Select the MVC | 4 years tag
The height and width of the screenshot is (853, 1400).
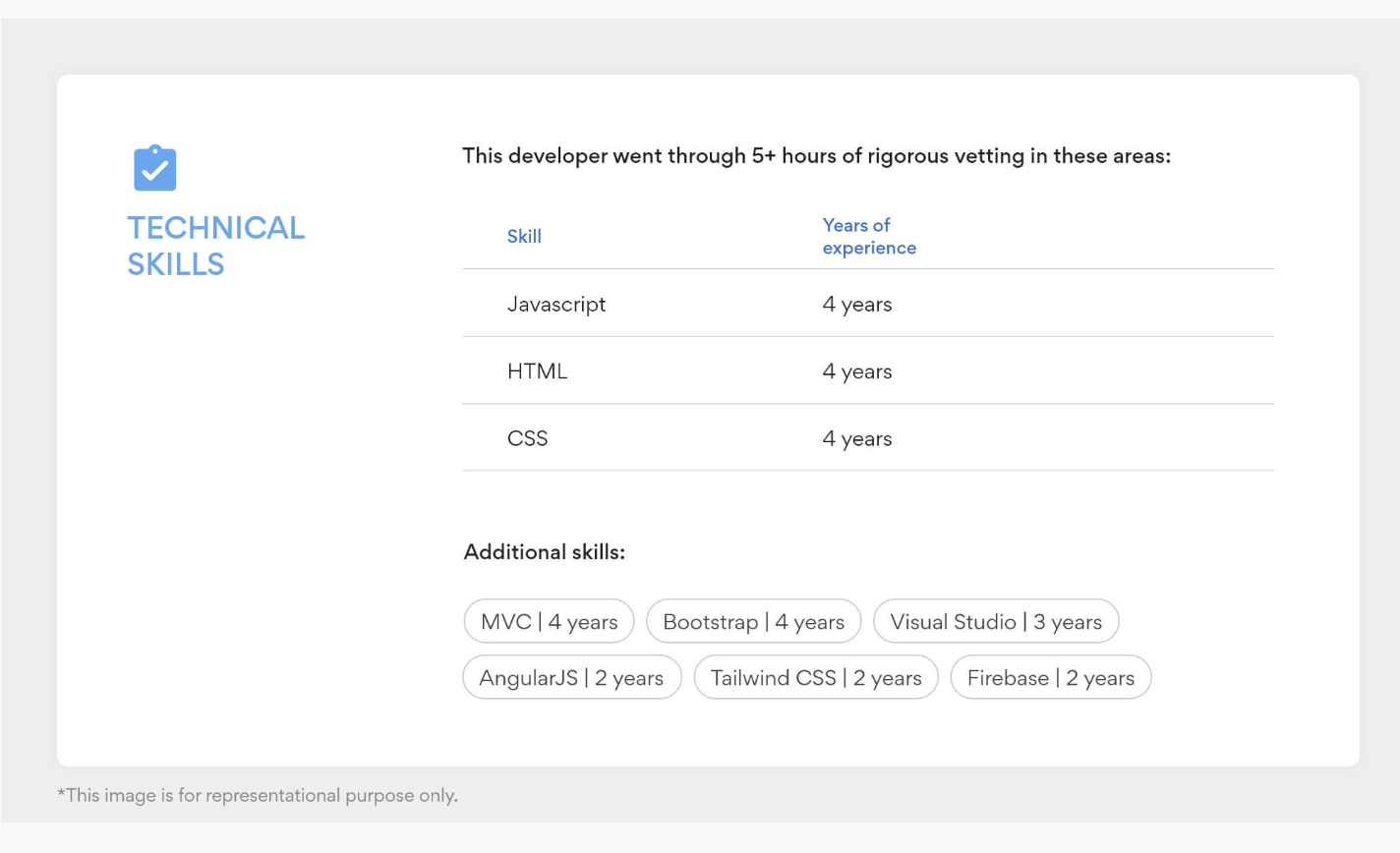click(x=549, y=621)
